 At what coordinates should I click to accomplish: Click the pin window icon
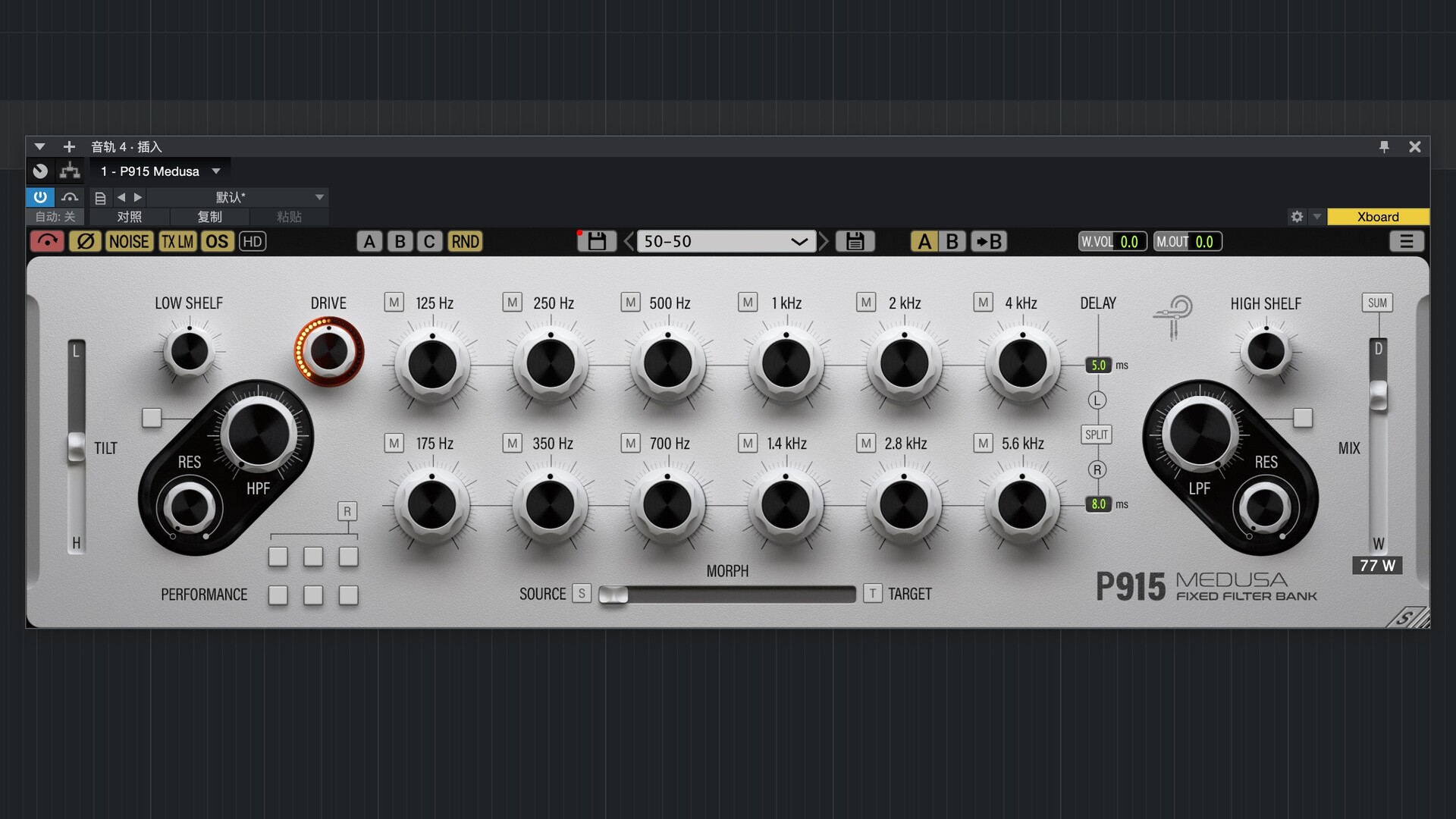click(x=1384, y=146)
